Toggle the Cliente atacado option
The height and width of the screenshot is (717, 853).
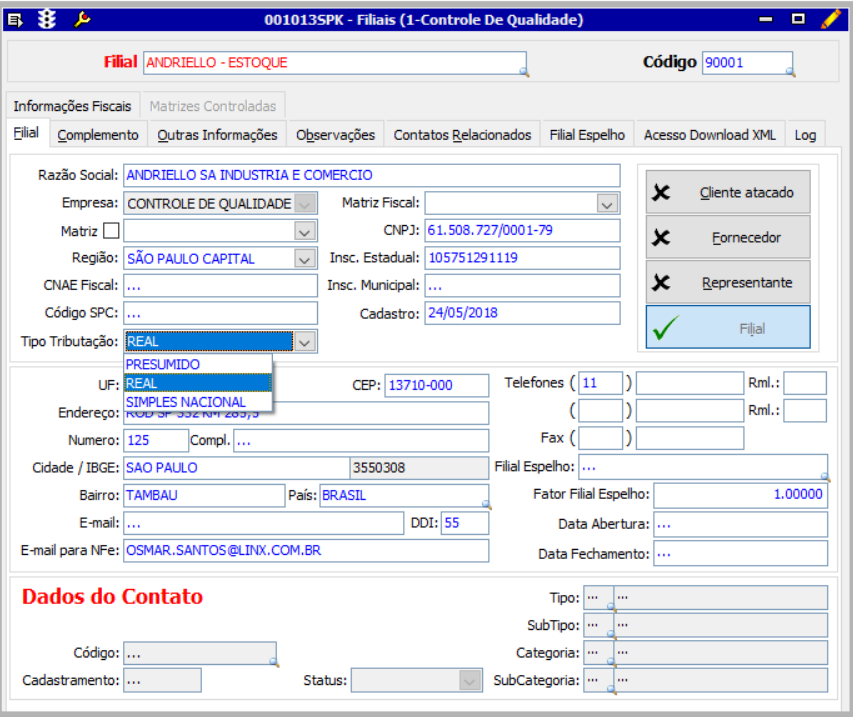(x=728, y=192)
